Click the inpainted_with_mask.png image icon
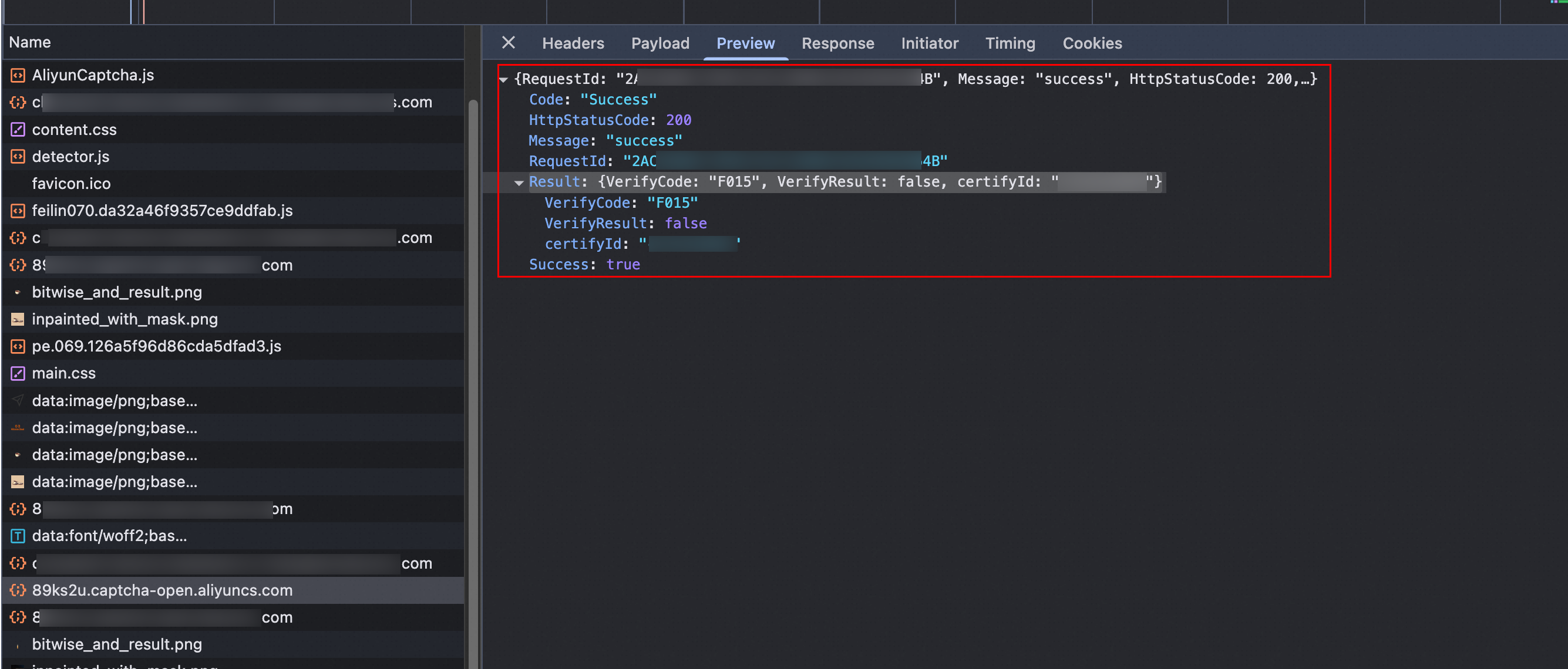The height and width of the screenshot is (669, 1568). pos(18,319)
